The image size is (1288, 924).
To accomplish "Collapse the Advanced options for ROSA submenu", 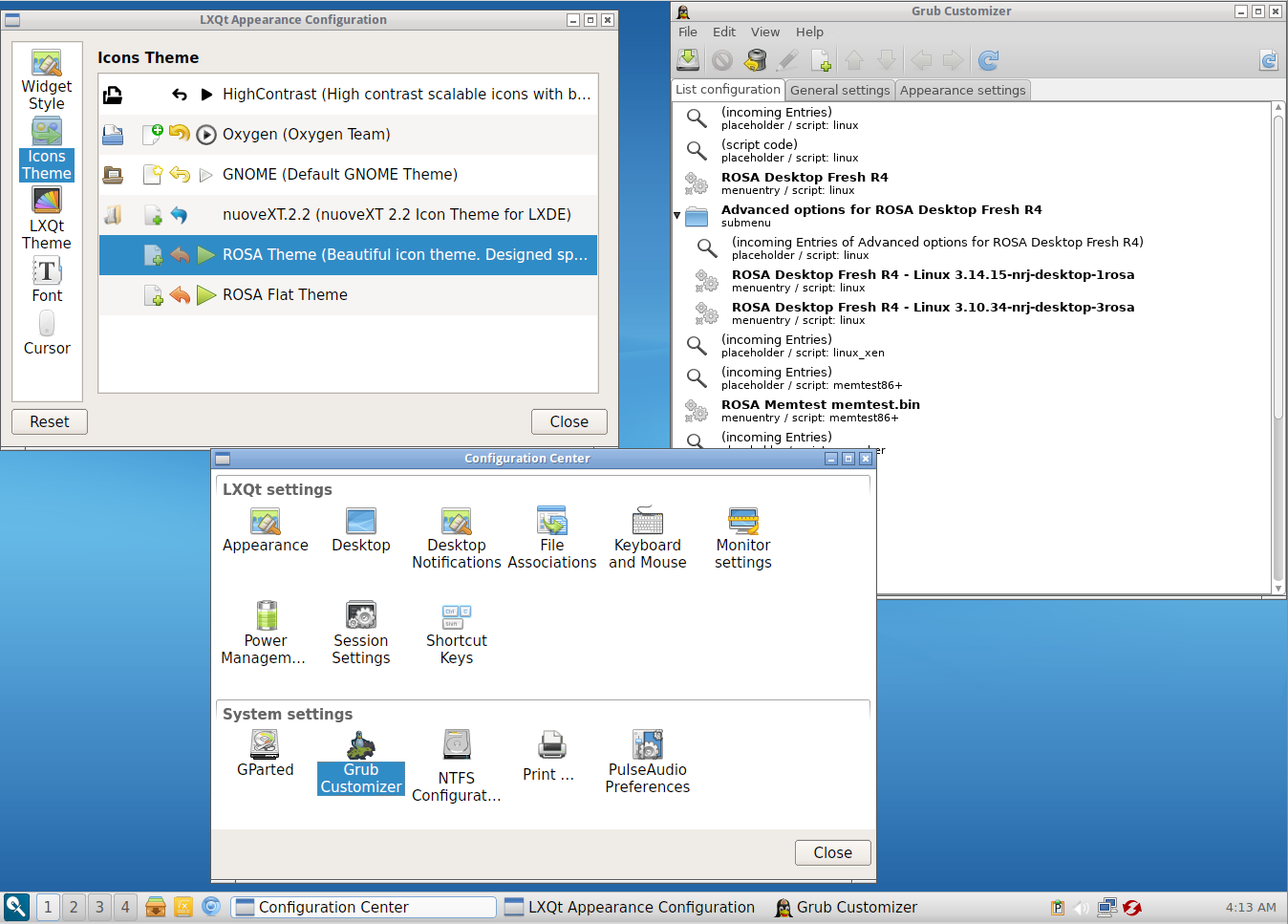I will tap(677, 216).
